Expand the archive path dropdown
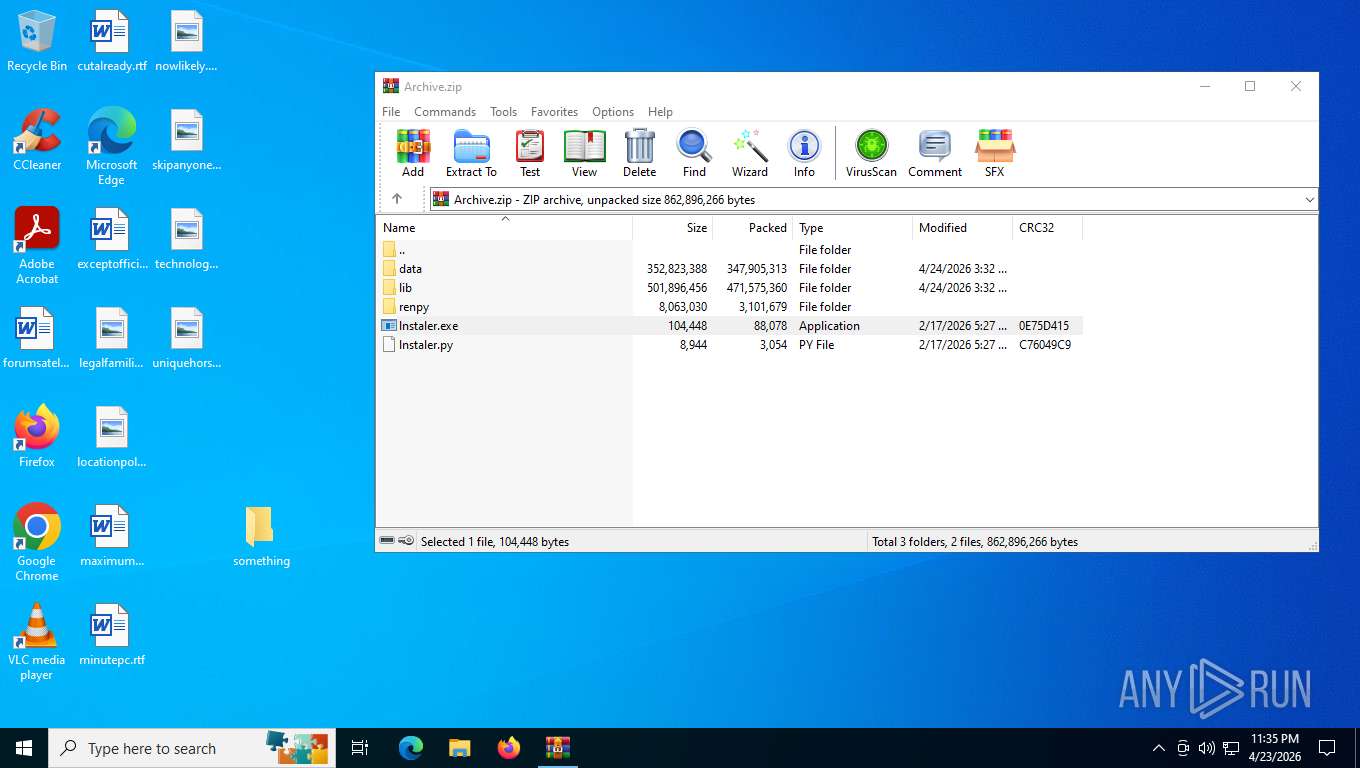Screen dimensions: 1360x768 tap(1309, 200)
